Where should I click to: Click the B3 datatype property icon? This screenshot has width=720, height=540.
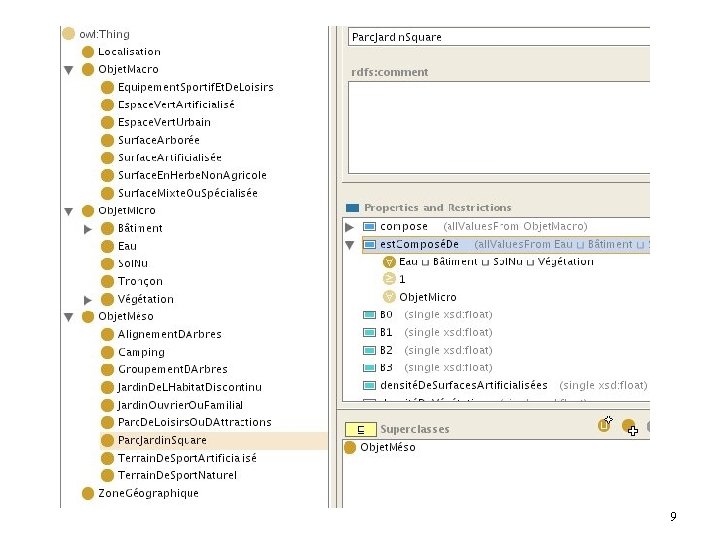click(x=369, y=368)
